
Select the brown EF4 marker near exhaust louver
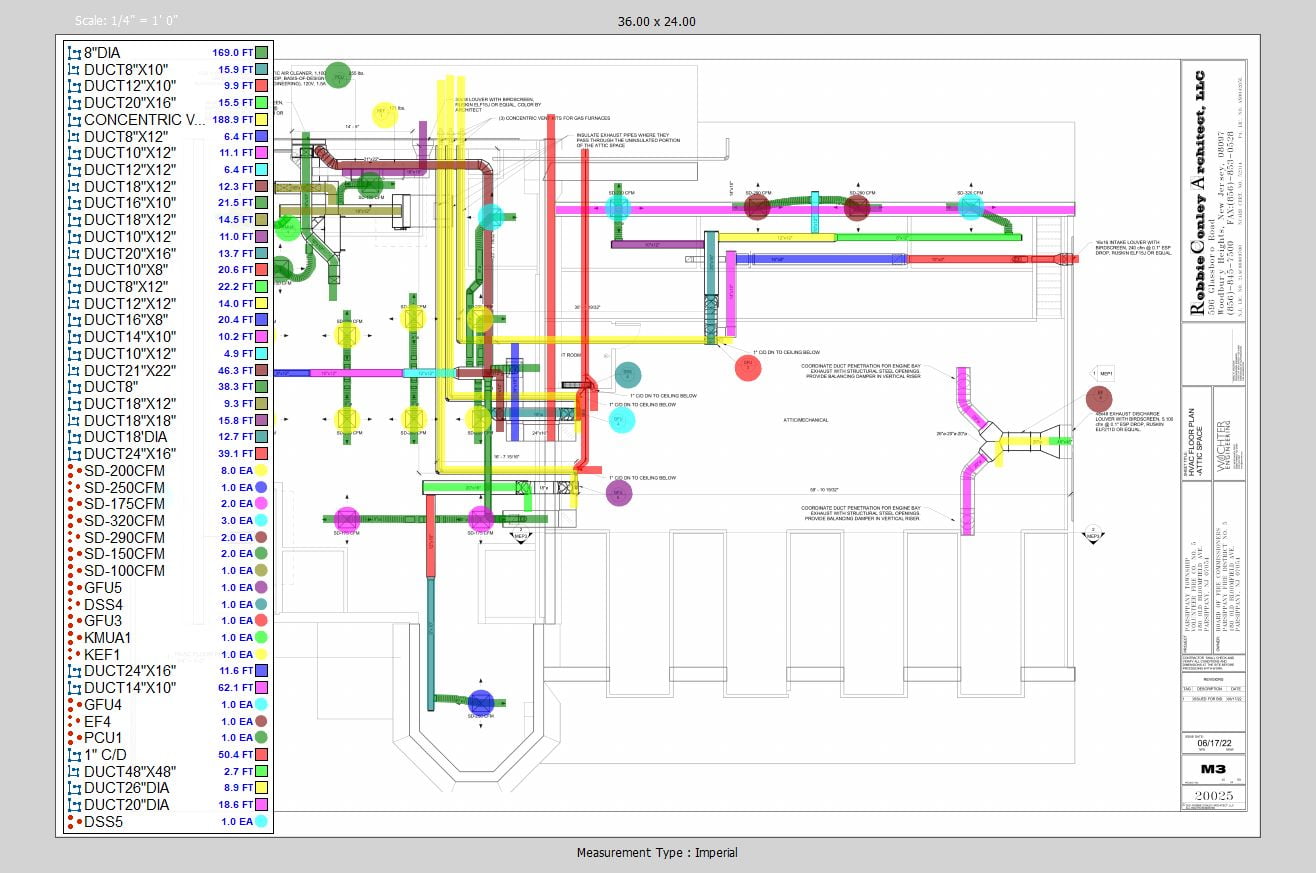point(1099,399)
